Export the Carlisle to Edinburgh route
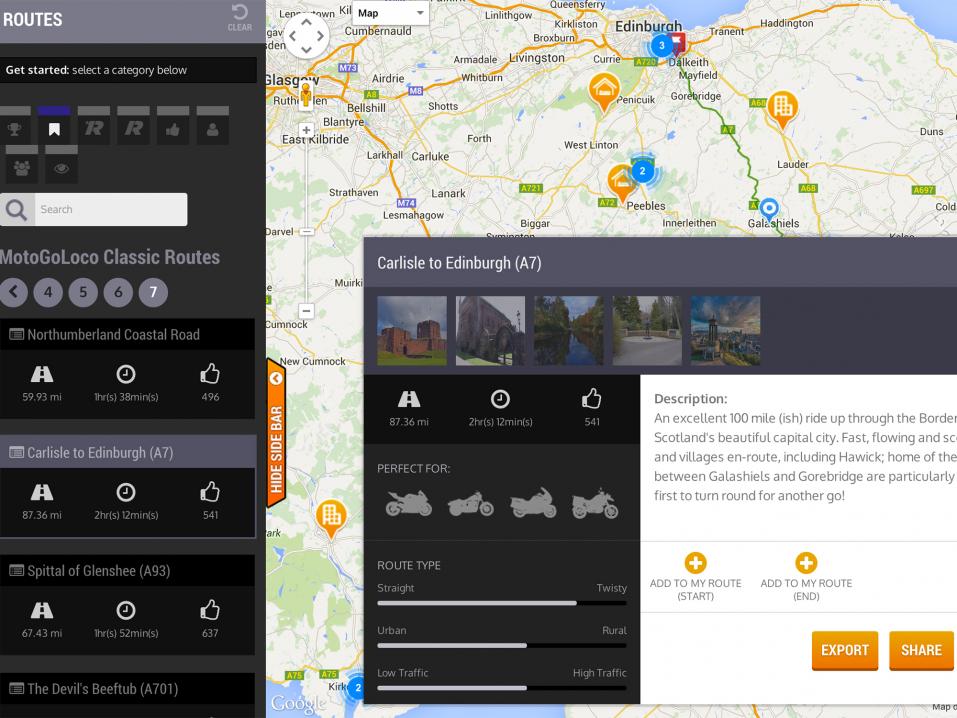The height and width of the screenshot is (718, 957). pos(845,650)
